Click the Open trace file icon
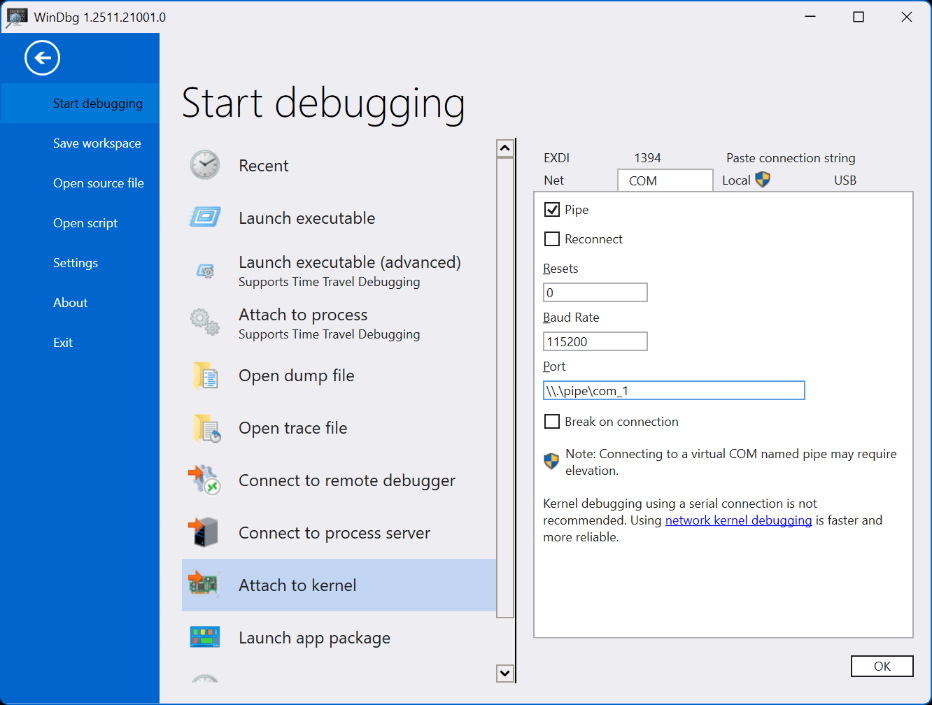The image size is (932, 705). [205, 428]
